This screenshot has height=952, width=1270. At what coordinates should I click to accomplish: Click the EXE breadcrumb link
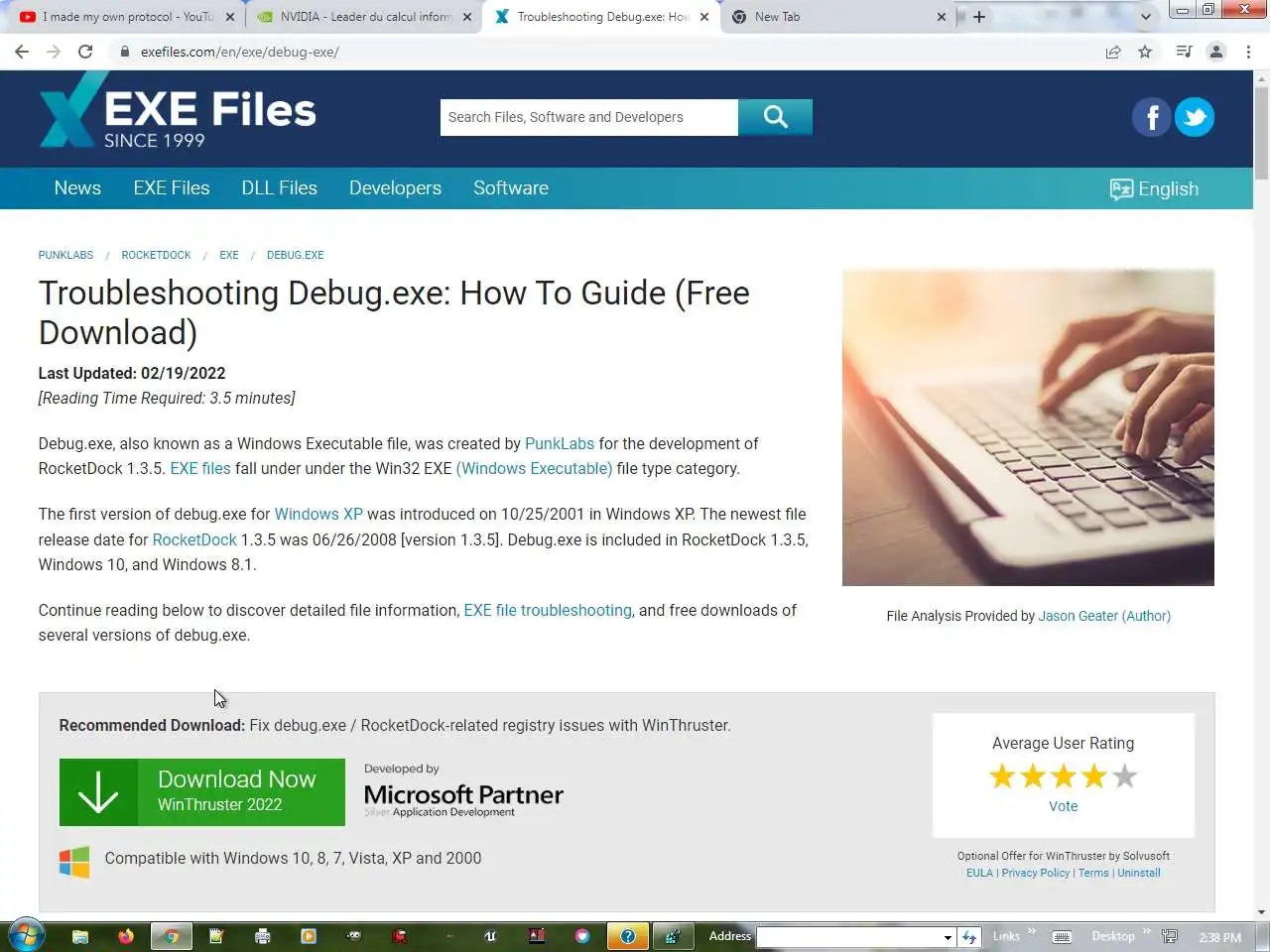click(x=229, y=255)
